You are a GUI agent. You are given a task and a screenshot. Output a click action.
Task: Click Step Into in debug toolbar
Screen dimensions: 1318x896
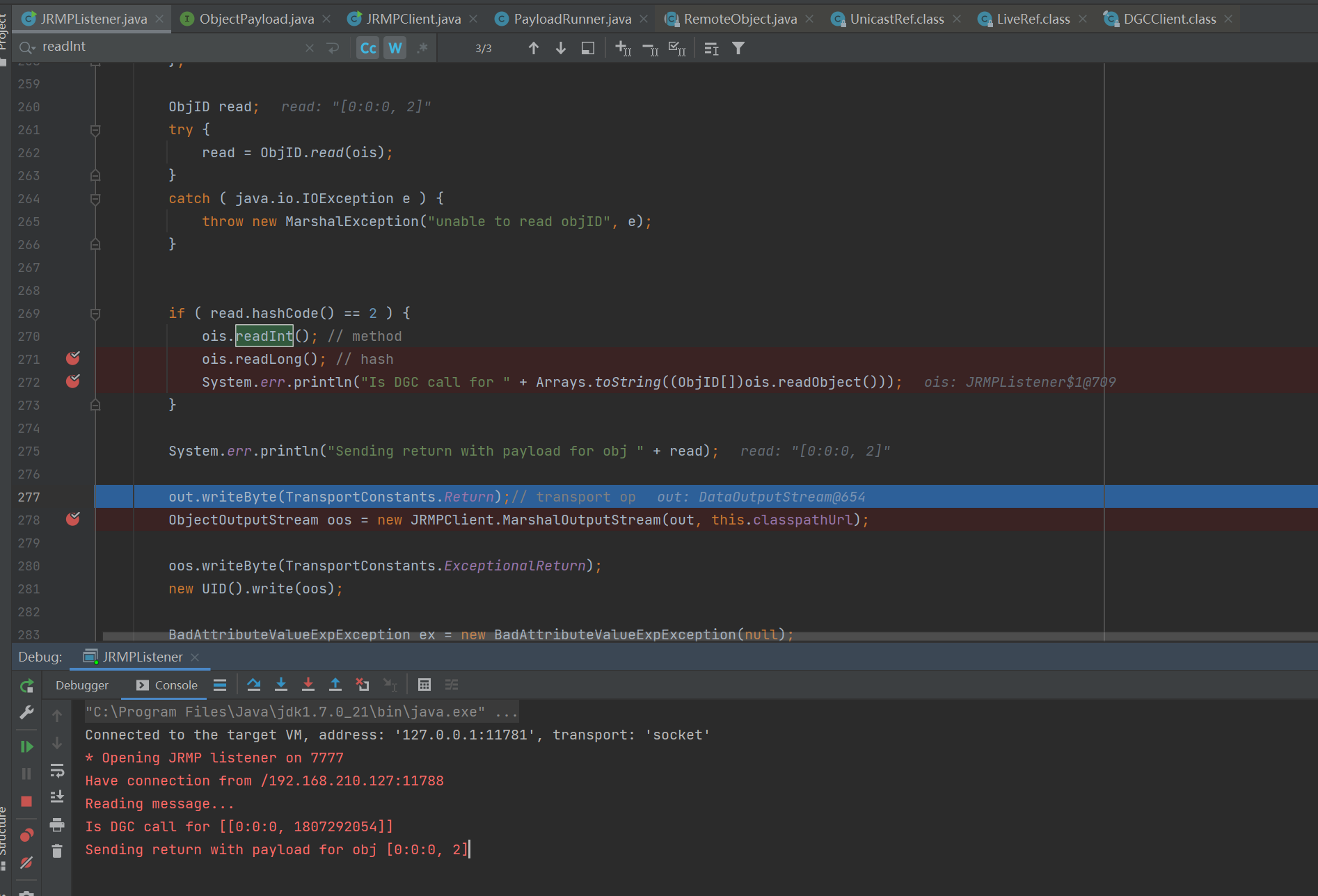(x=281, y=685)
